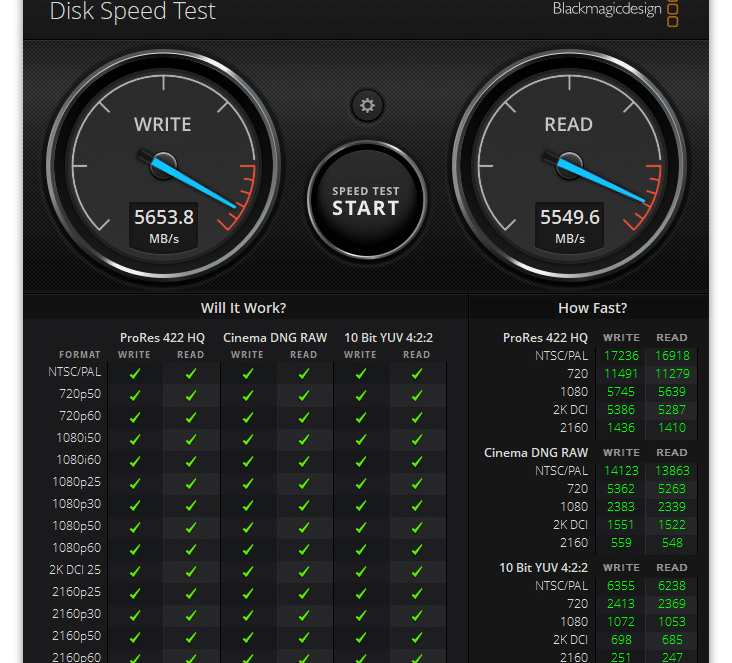Click 10 Bit YUV NTSC/PAL write value 6355
732x663 pixels.
coord(621,585)
